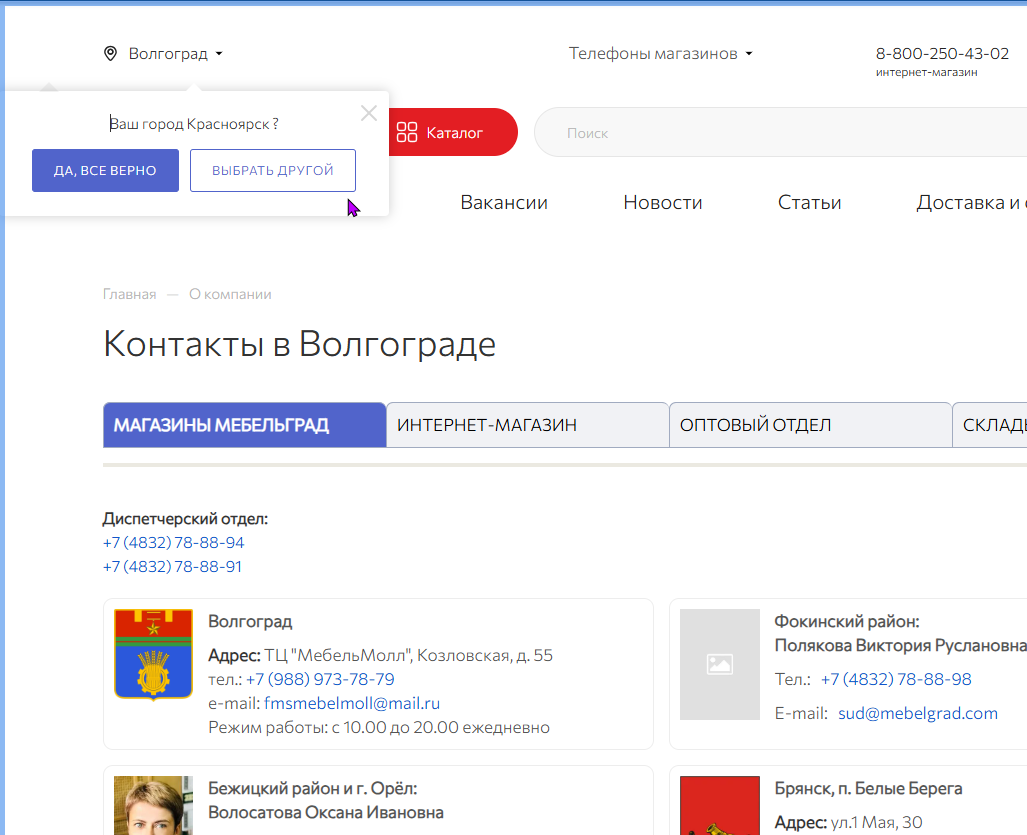Click the ул.1 Мая, 30 address
Screen dimensions: 1027x835
(x=876, y=822)
